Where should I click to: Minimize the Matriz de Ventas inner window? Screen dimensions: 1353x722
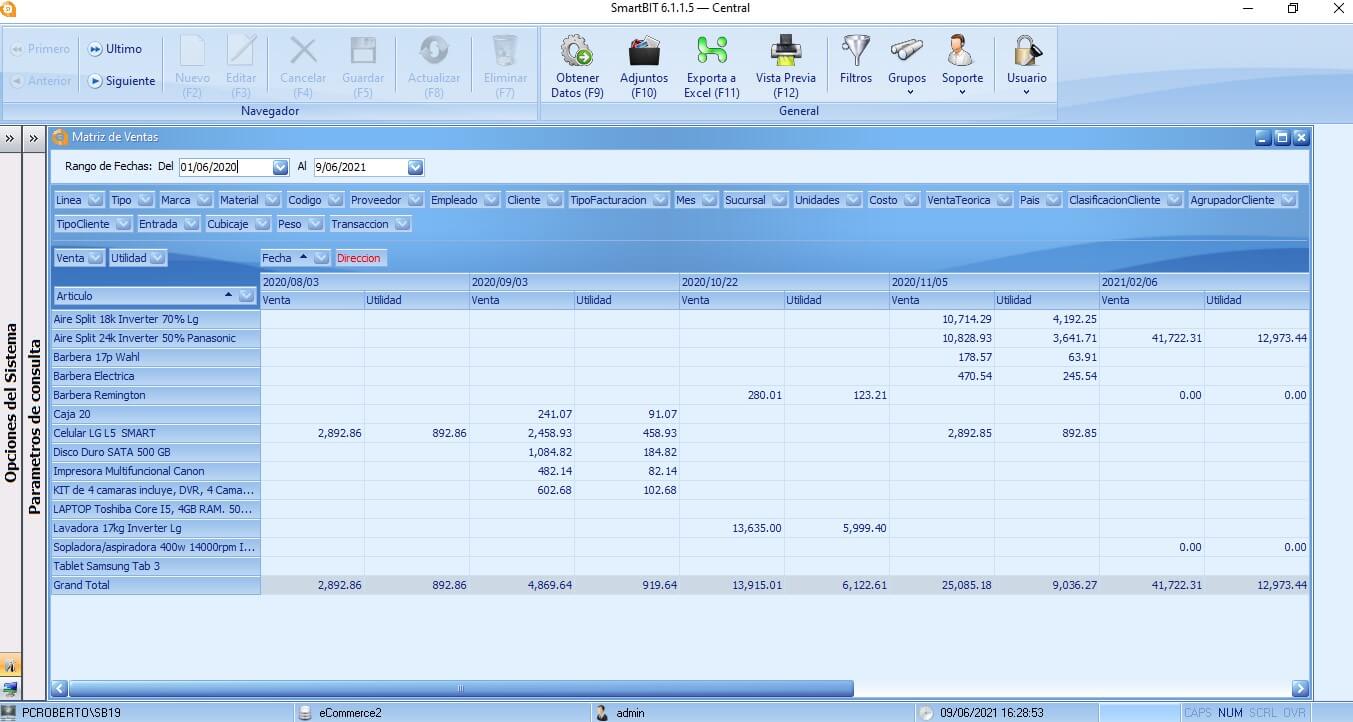pyautogui.click(x=1263, y=137)
